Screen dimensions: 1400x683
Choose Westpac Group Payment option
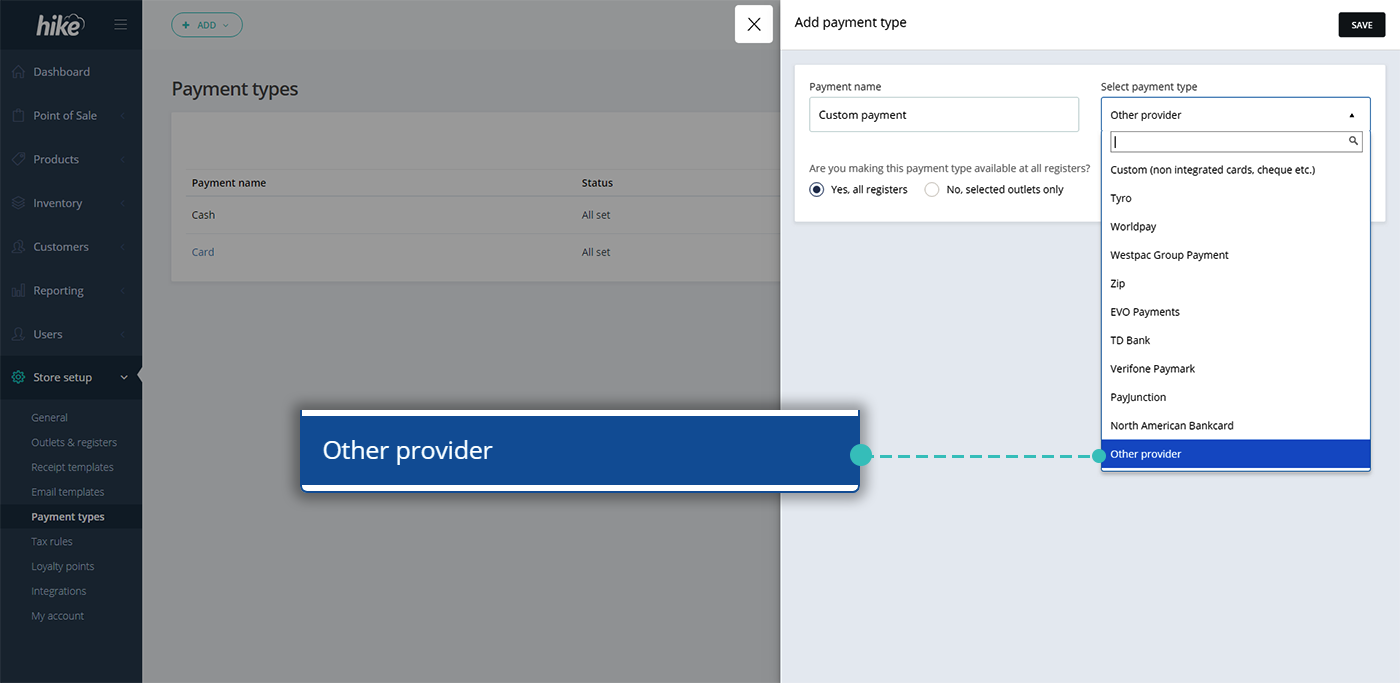click(x=1235, y=255)
